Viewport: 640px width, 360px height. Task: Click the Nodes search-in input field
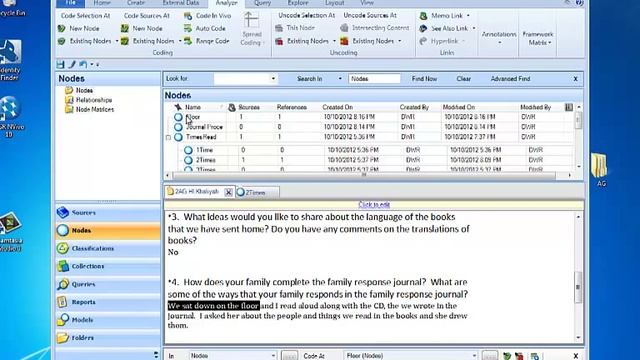coord(374,79)
